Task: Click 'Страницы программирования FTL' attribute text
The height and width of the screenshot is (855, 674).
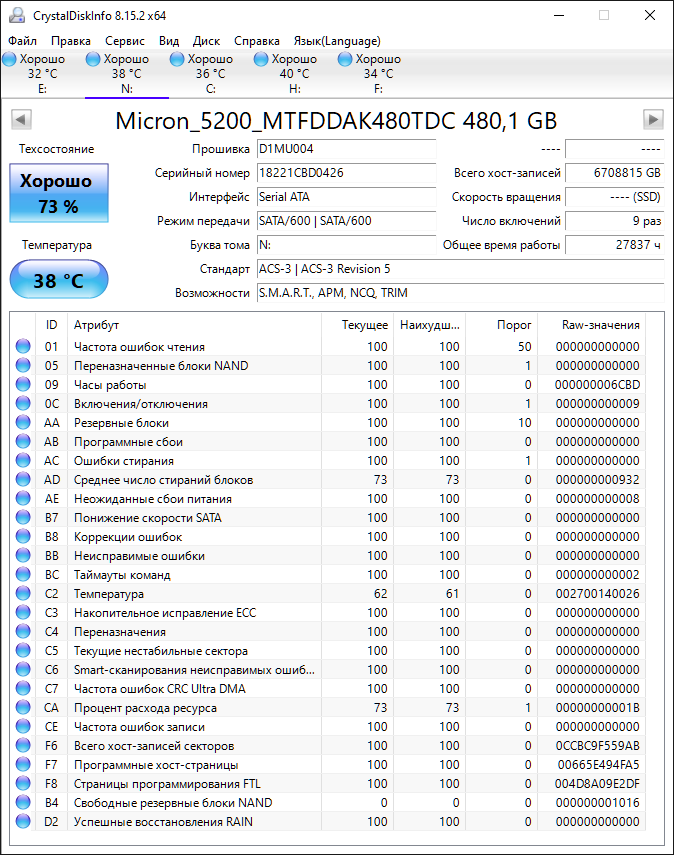Action: click(167, 784)
